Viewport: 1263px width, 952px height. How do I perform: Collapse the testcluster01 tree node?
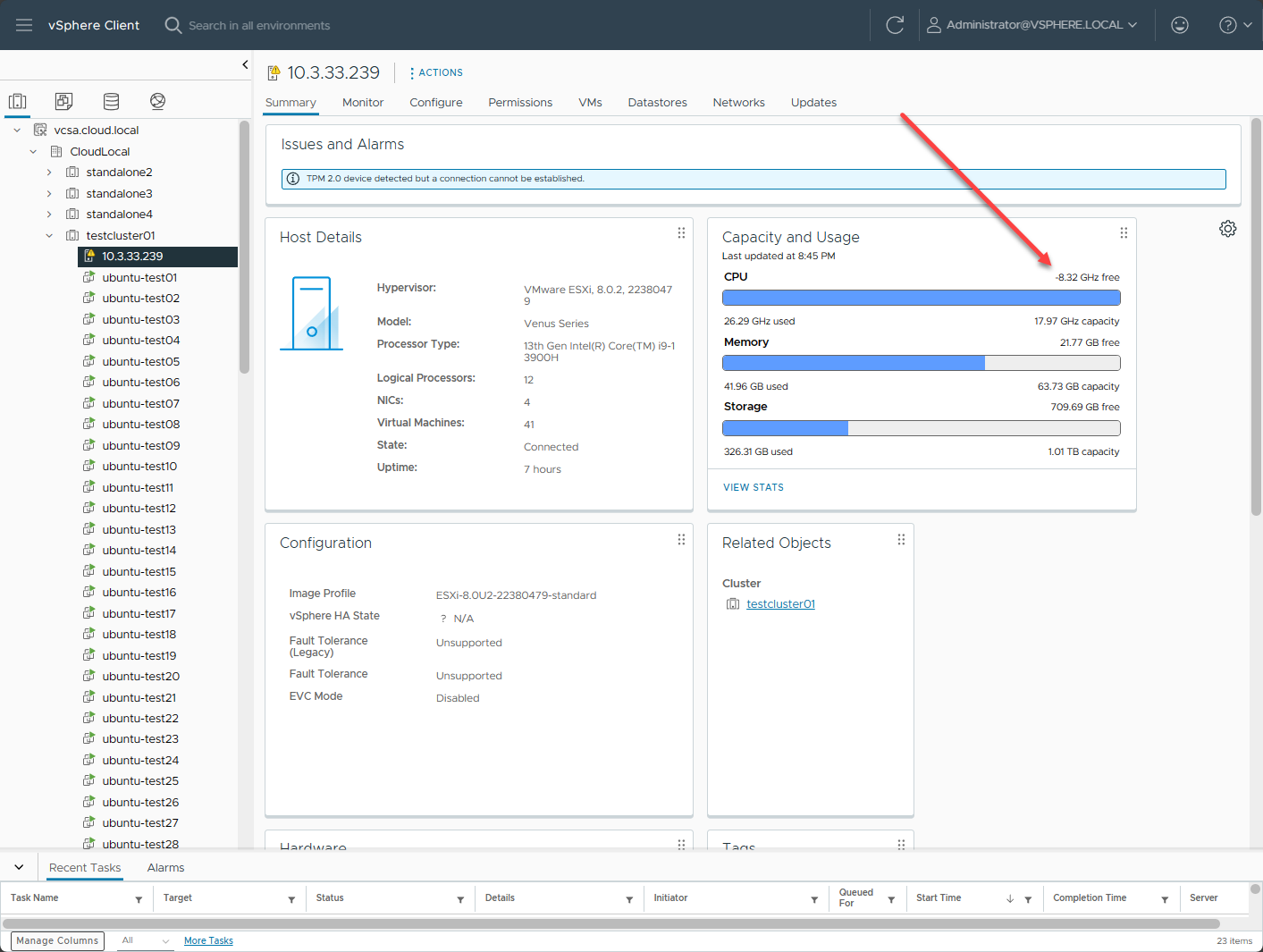(x=49, y=236)
